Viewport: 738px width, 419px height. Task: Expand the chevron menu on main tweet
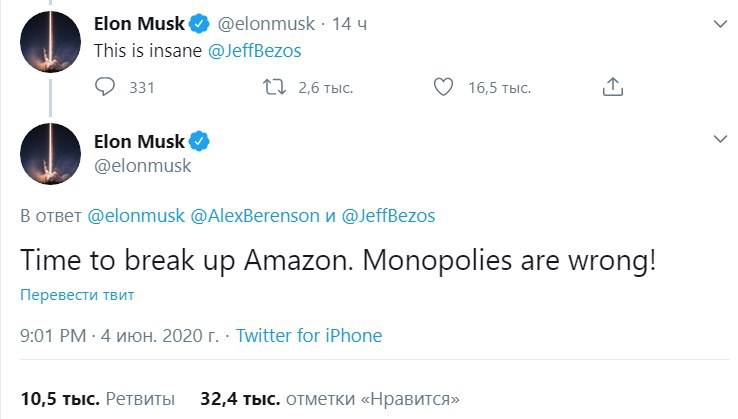720,139
